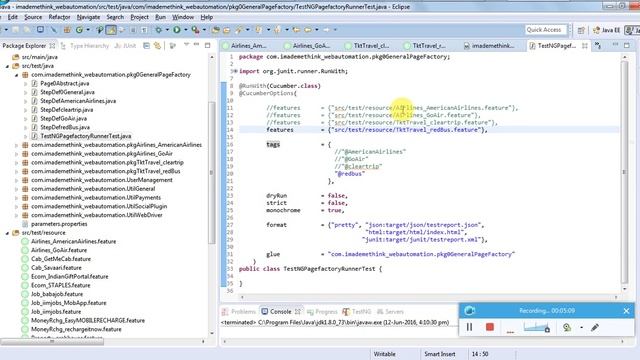
Task: Switch to the imademethink... editor tab
Action: click(x=492, y=46)
